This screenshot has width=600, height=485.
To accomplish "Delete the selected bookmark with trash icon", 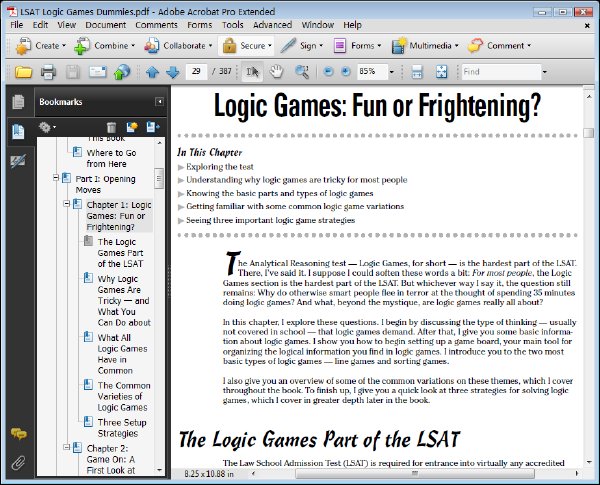I will [x=111, y=127].
